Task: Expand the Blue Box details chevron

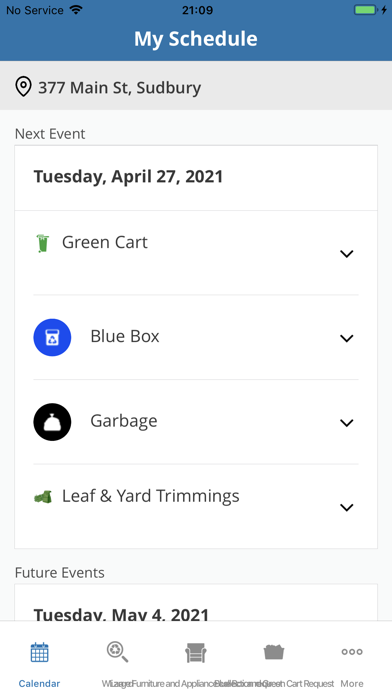Action: tap(346, 338)
